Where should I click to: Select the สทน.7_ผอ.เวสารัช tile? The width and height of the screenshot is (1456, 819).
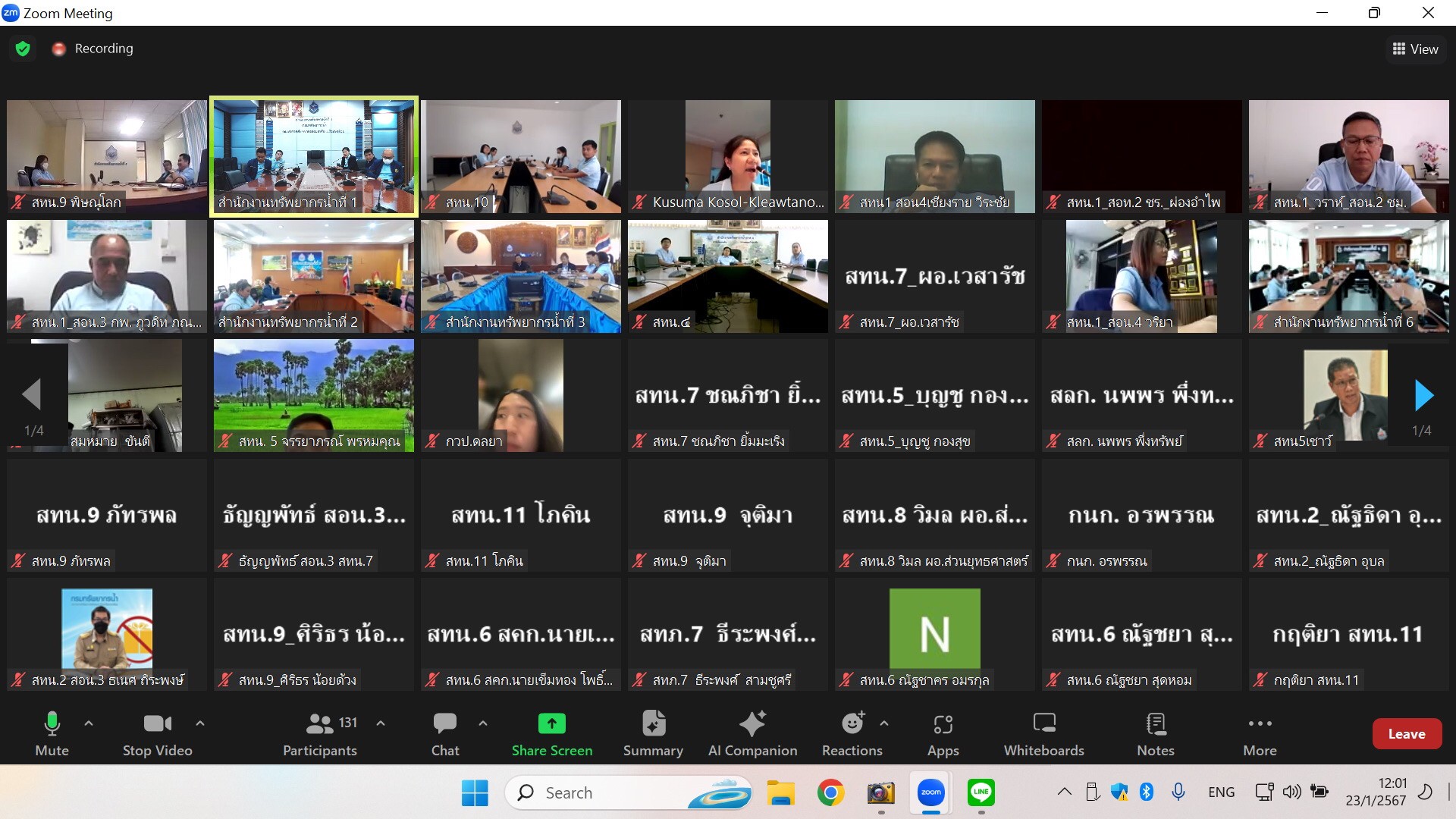pos(935,276)
